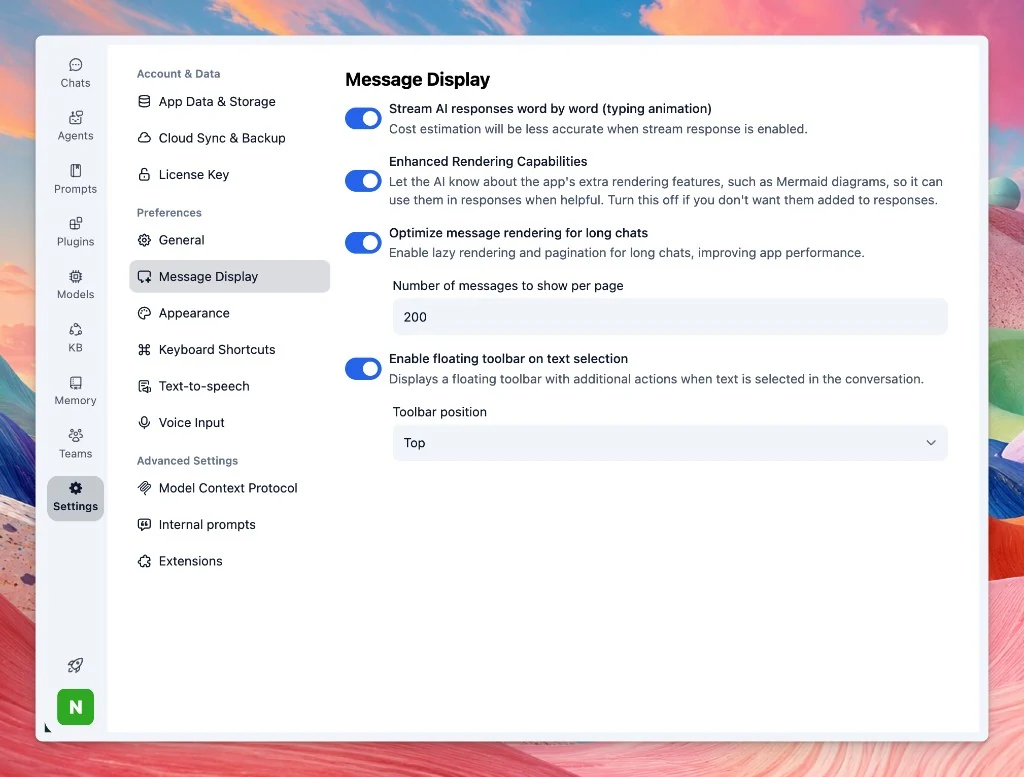
Task: Click the License Key lock icon
Action: [144, 174]
